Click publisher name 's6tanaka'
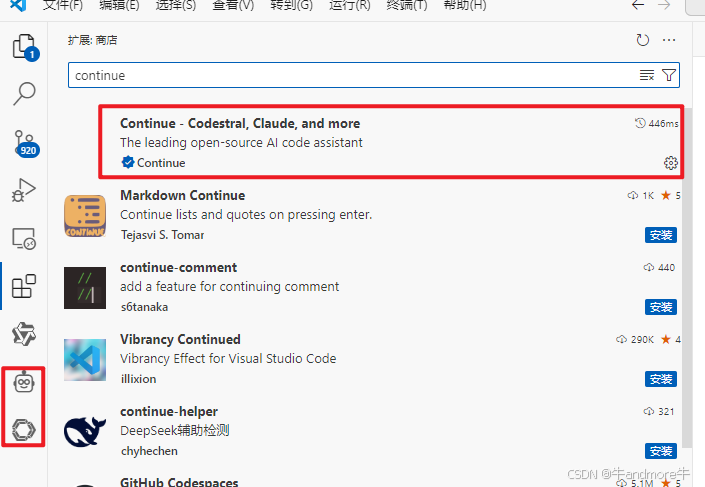Screen dimensions: 705x487 pyautogui.click(x=144, y=307)
